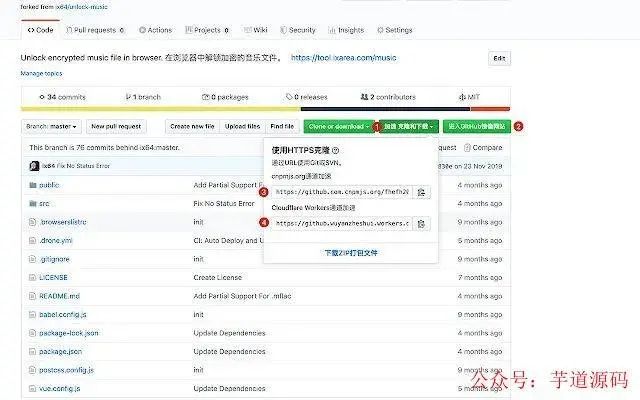640x400 pixels.
Task: Click the LICENSE file icon
Action: click(33, 278)
